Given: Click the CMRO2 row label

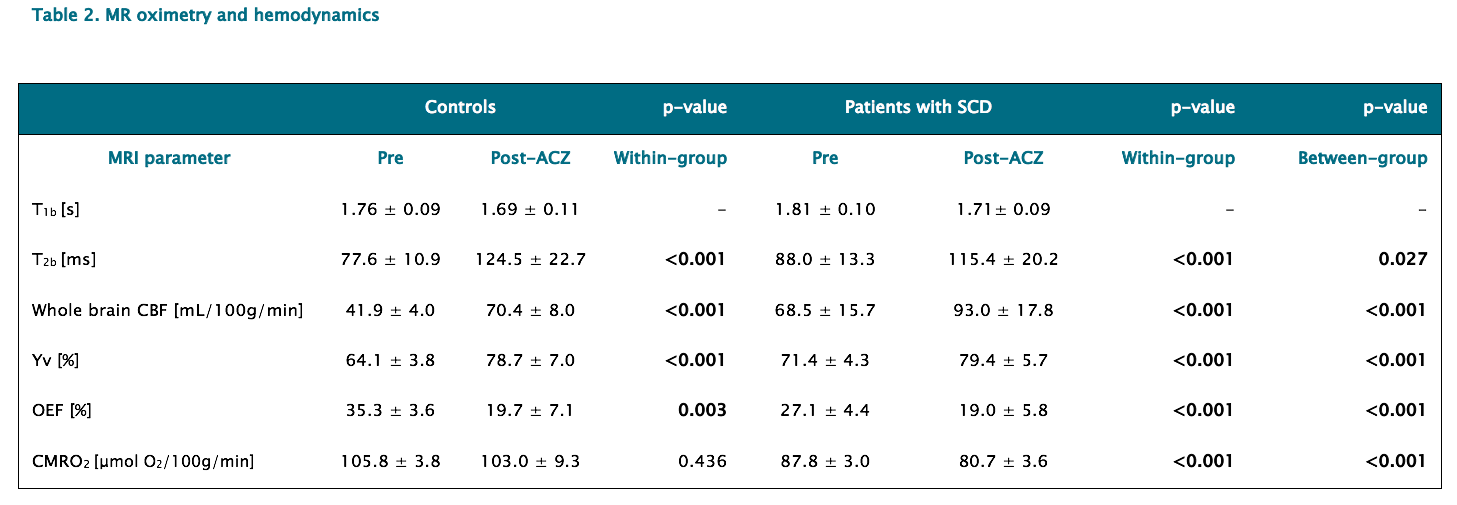Looking at the screenshot, I should point(142,461).
